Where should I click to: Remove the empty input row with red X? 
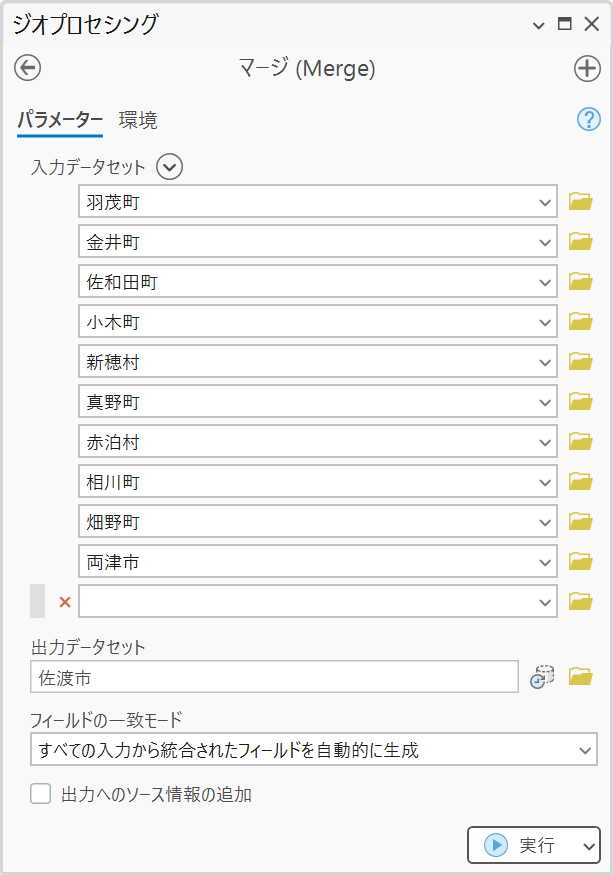pyautogui.click(x=65, y=602)
